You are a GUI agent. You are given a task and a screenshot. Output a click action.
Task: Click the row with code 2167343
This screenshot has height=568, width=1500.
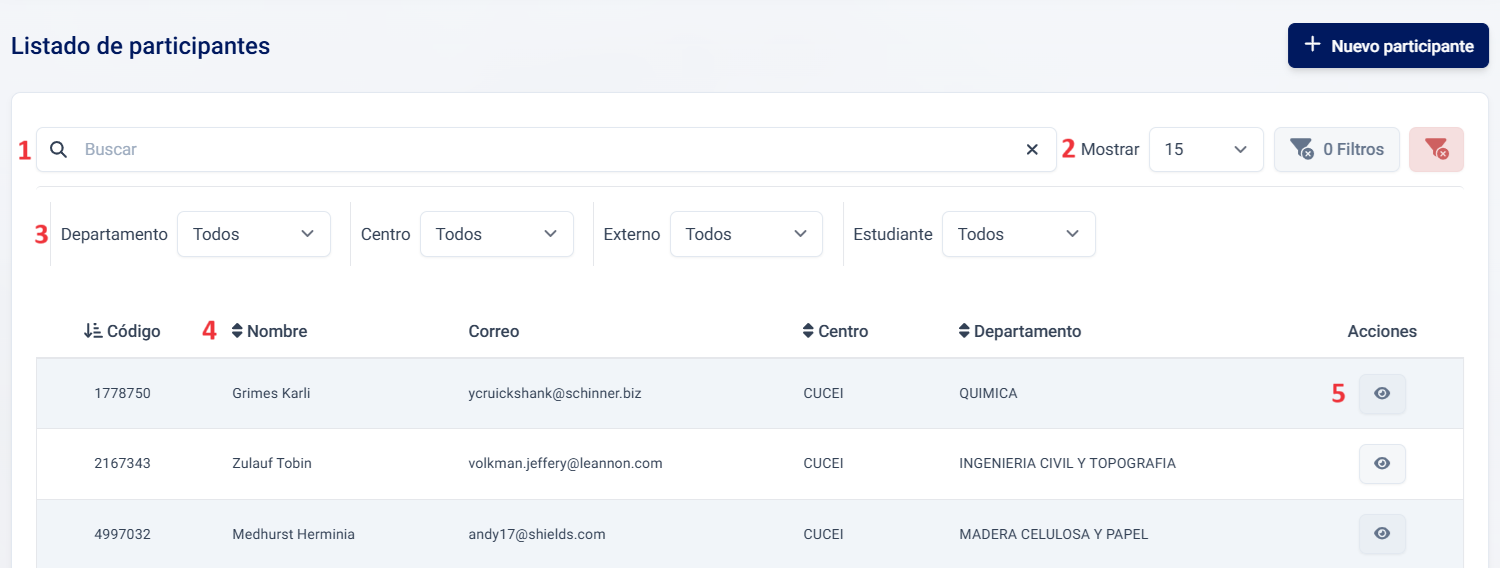(122, 464)
